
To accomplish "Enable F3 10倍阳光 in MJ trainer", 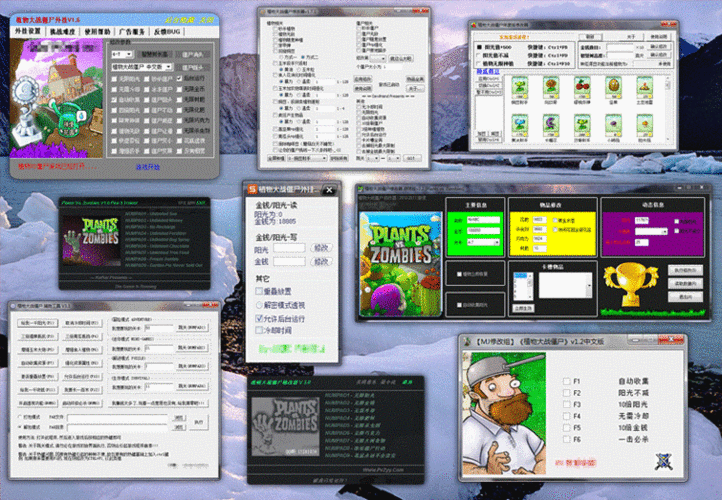I will coord(566,405).
